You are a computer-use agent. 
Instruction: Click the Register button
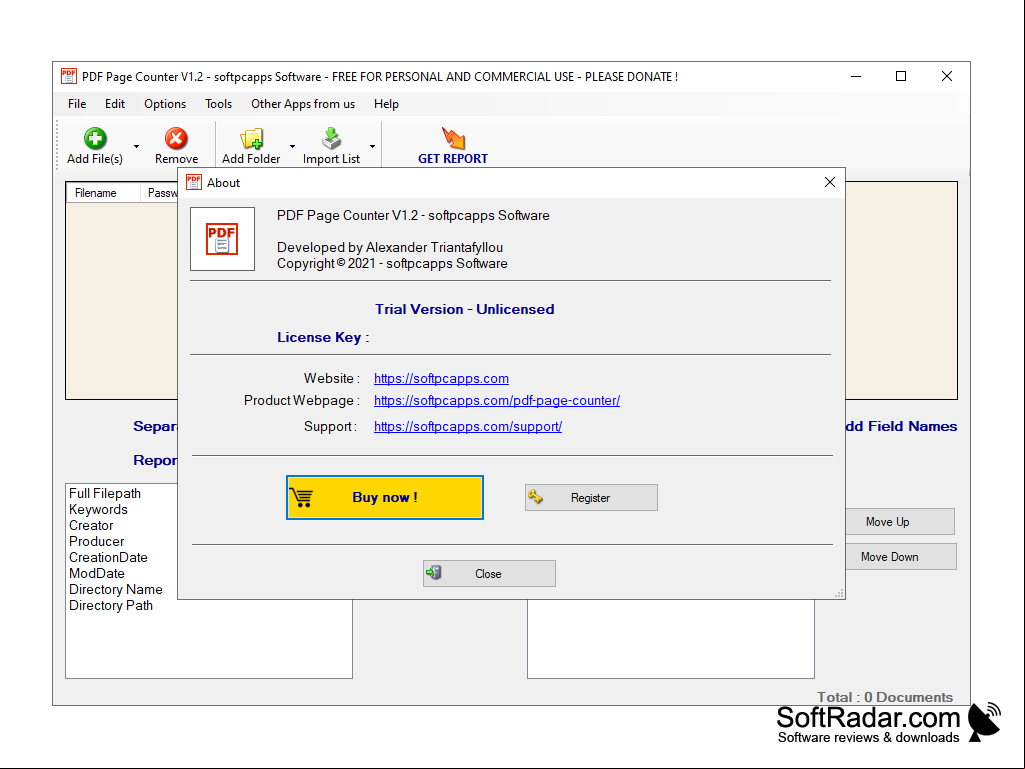pos(591,498)
